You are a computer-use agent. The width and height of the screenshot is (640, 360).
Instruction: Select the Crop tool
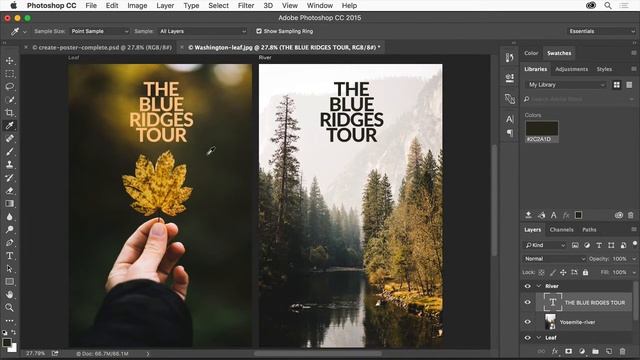tap(9, 113)
